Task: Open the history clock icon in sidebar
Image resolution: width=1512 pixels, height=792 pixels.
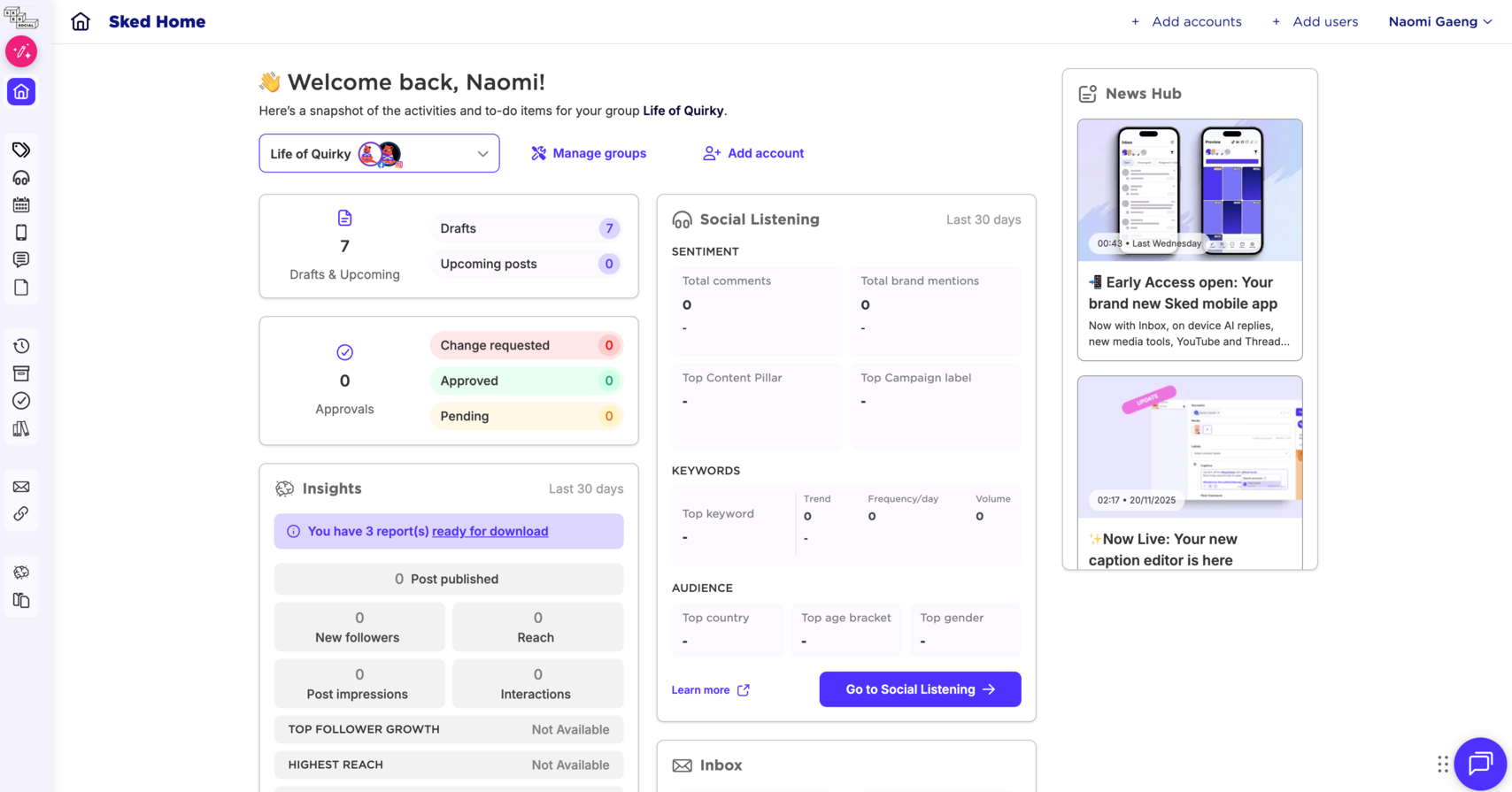Action: pos(21,346)
